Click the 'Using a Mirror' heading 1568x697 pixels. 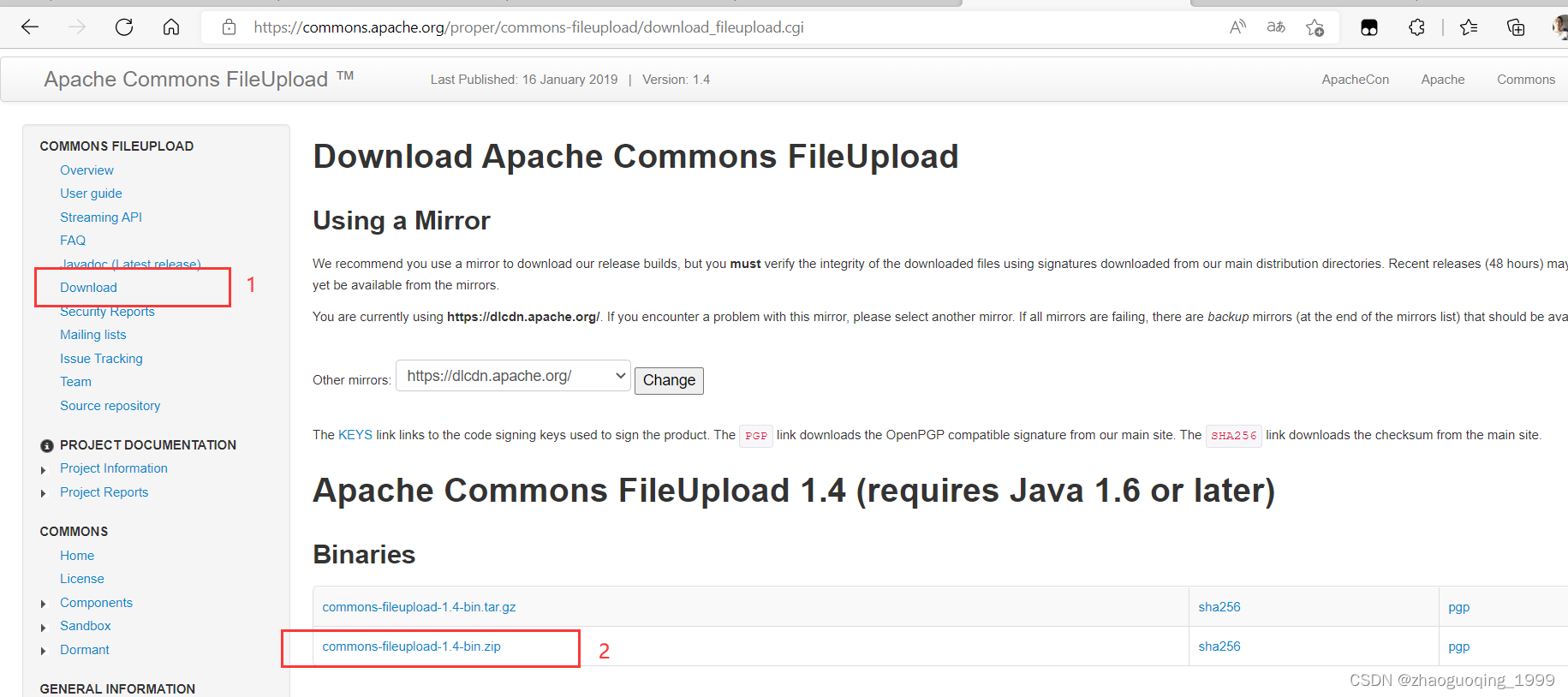click(x=402, y=221)
